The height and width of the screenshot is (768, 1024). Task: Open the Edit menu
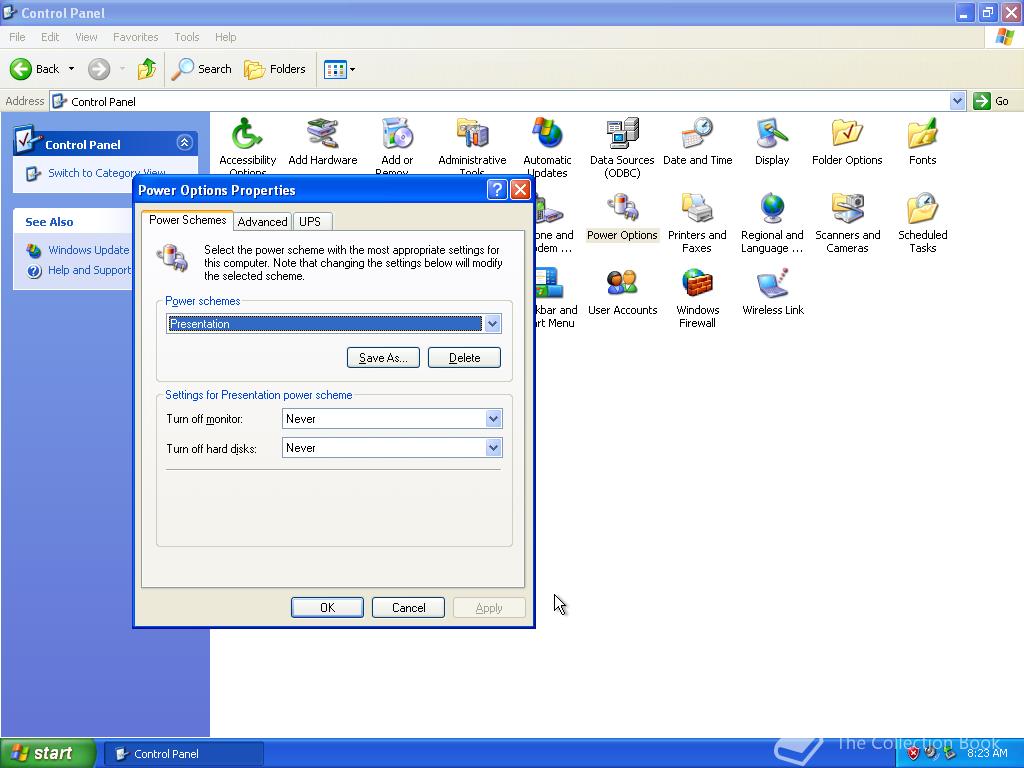pyautogui.click(x=50, y=37)
